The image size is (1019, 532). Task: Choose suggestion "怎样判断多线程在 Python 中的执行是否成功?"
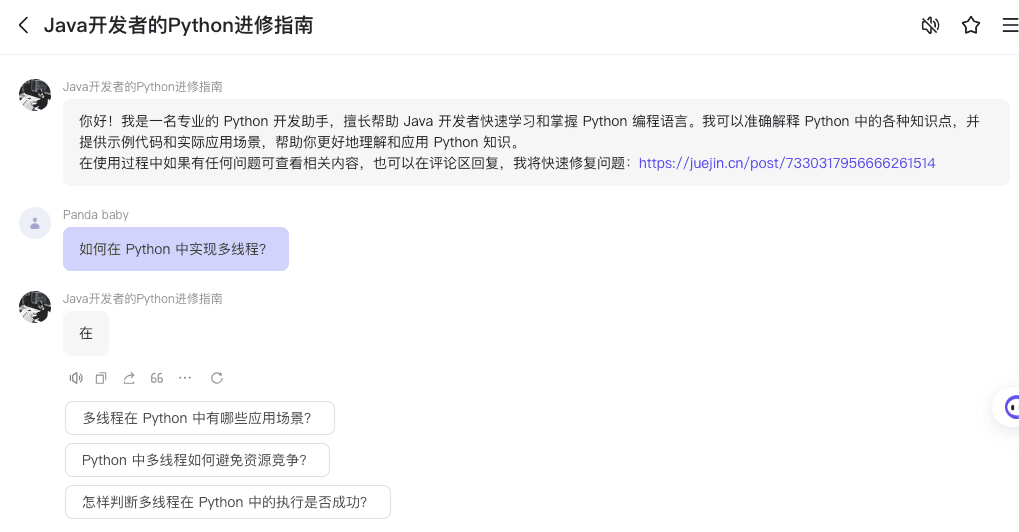pos(227,502)
